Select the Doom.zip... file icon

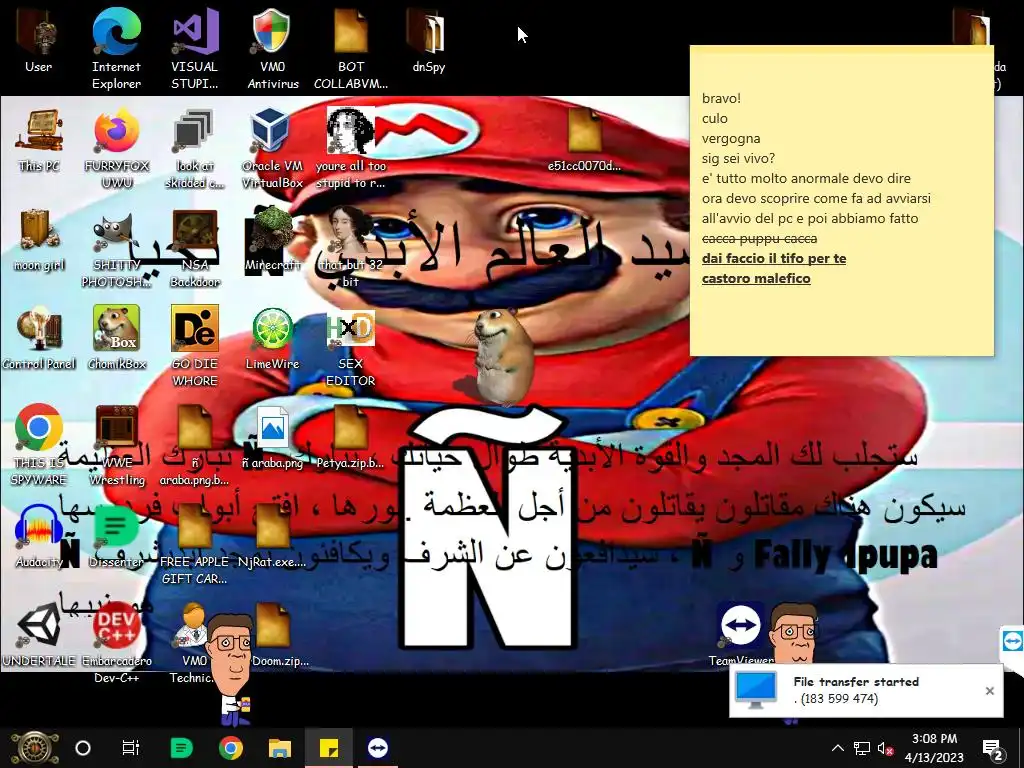click(273, 627)
